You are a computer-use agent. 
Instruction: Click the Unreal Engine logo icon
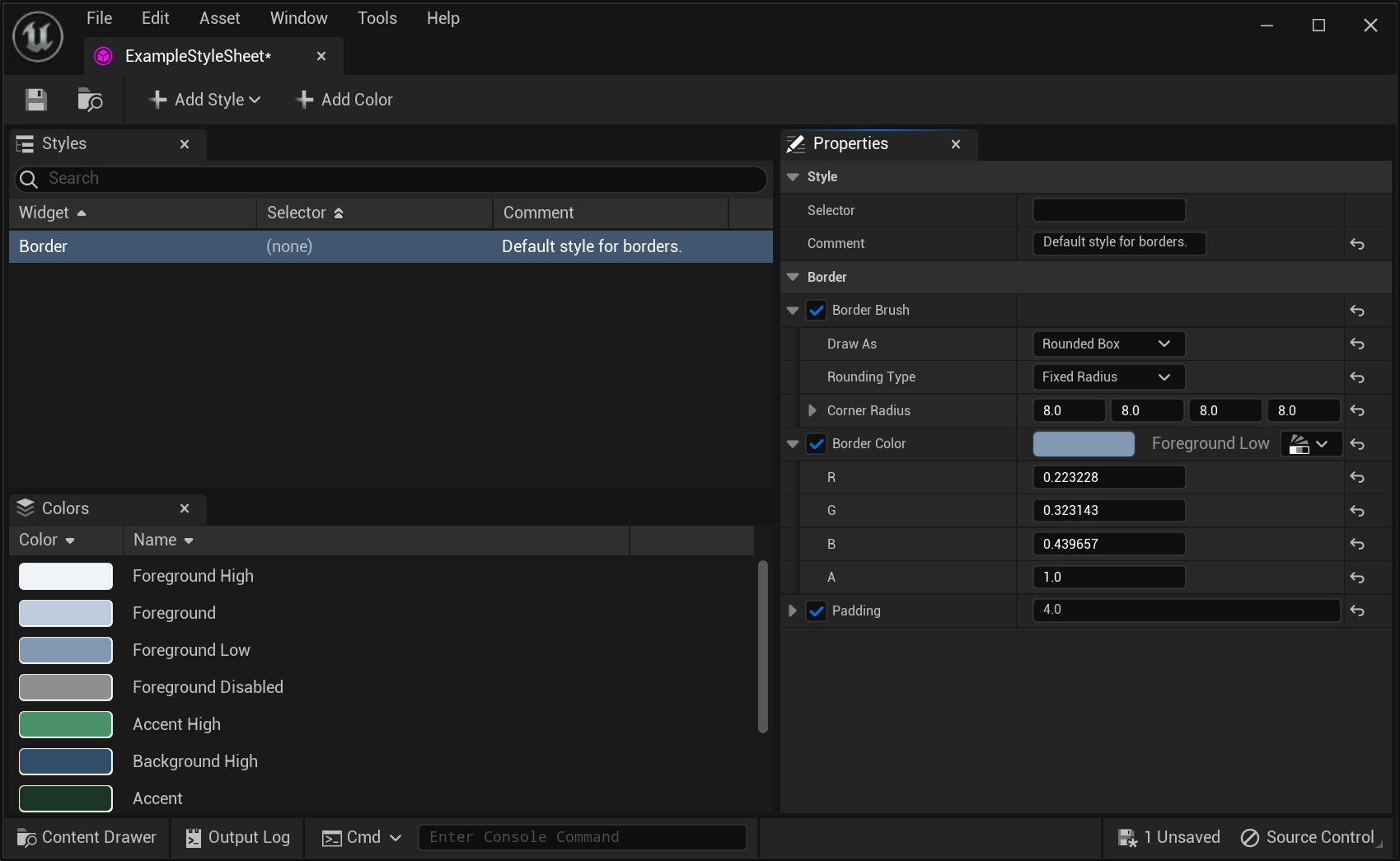(x=38, y=36)
